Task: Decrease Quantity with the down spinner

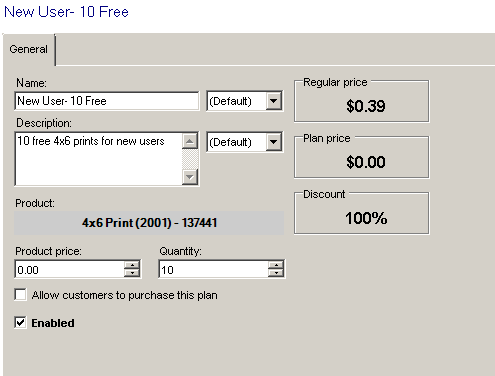Action: [x=276, y=273]
